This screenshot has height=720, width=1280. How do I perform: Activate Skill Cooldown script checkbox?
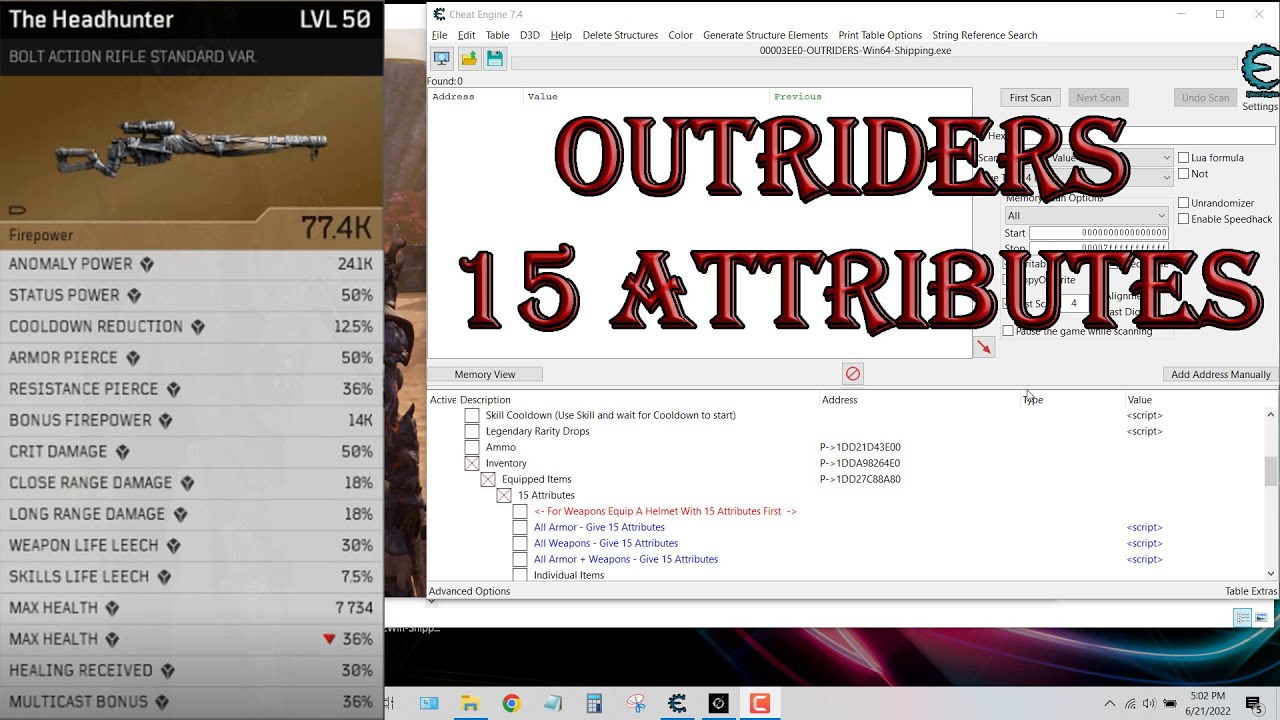pos(471,415)
